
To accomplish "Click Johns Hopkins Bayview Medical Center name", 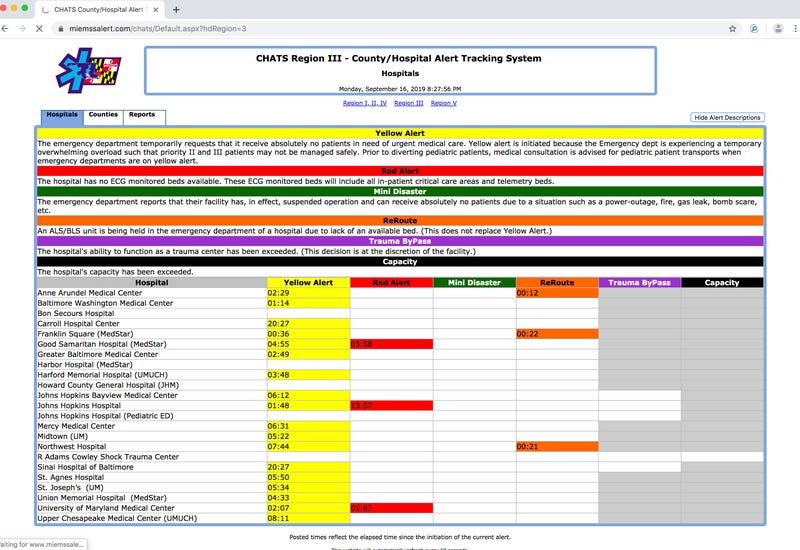I will pyautogui.click(x=107, y=395).
